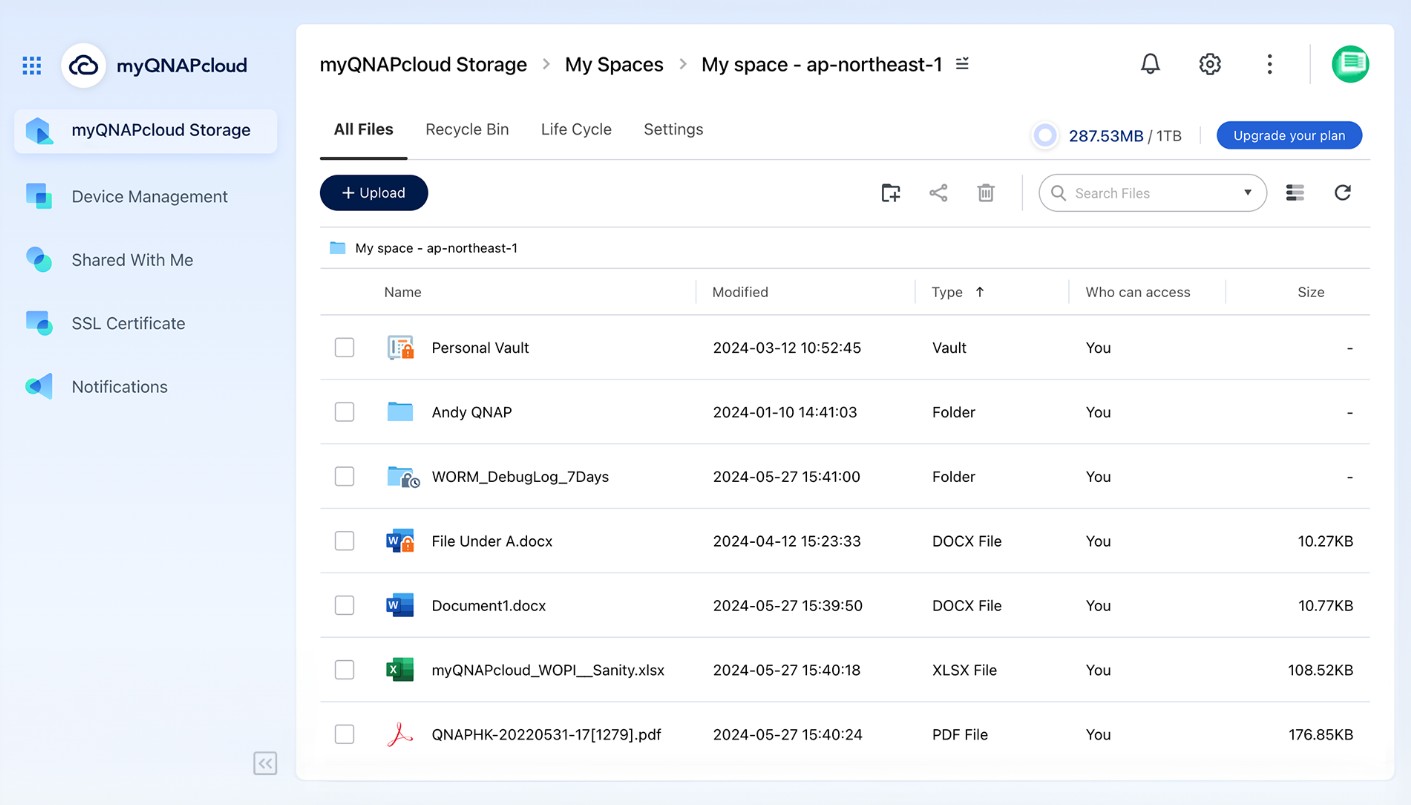Refresh the file list
The image size is (1411, 805).
(x=1343, y=192)
